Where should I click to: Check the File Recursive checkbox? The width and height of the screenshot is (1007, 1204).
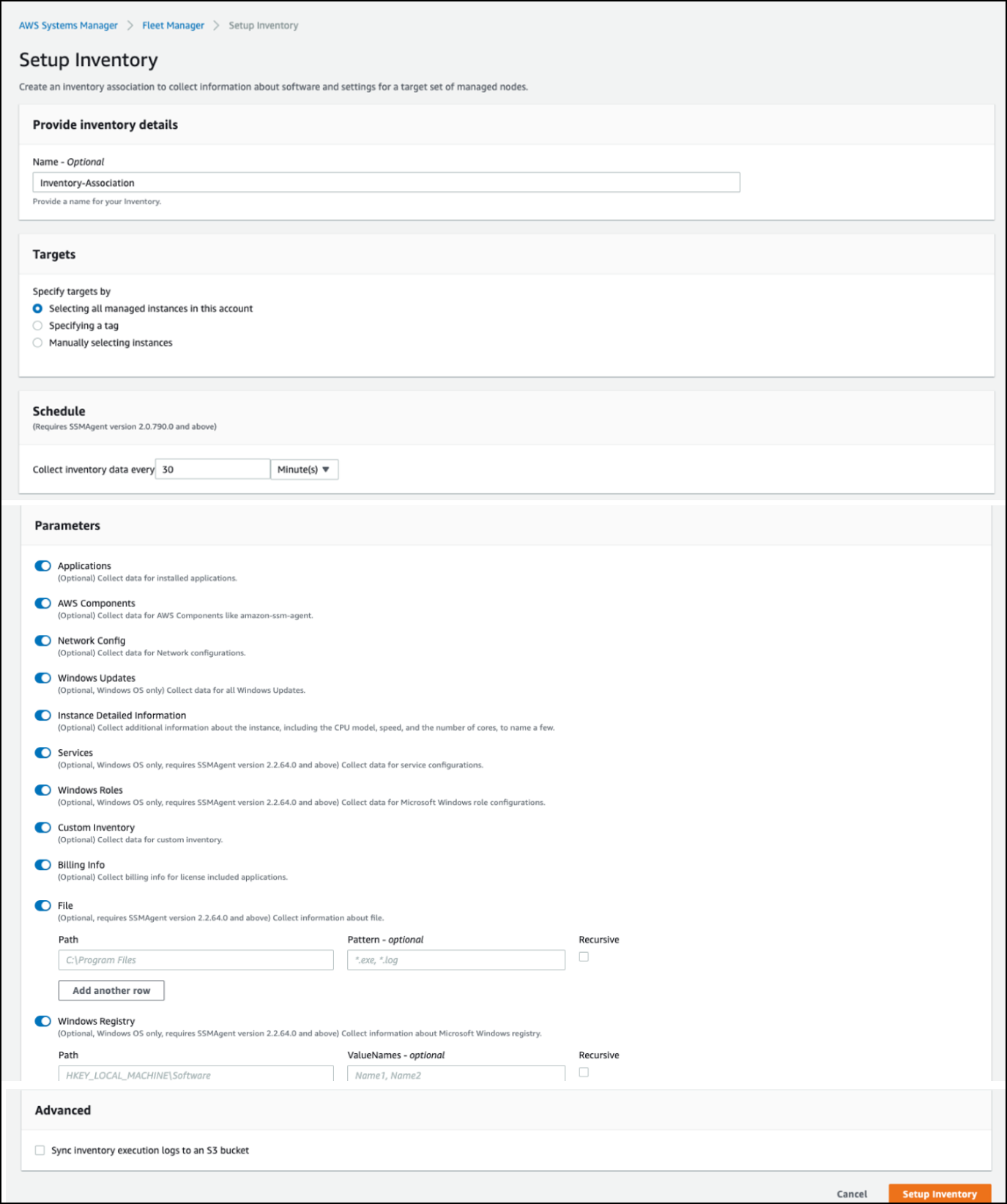tap(584, 956)
